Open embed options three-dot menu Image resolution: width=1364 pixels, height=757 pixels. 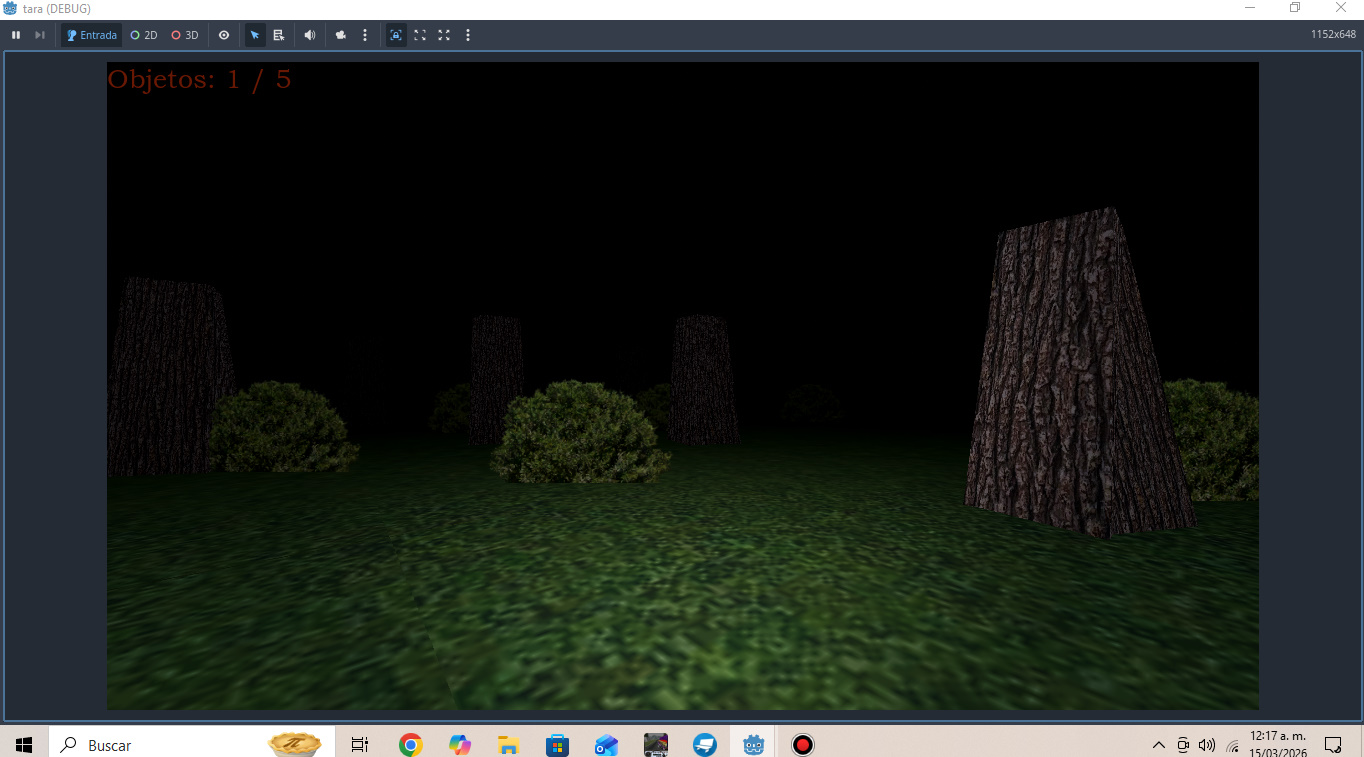(468, 35)
